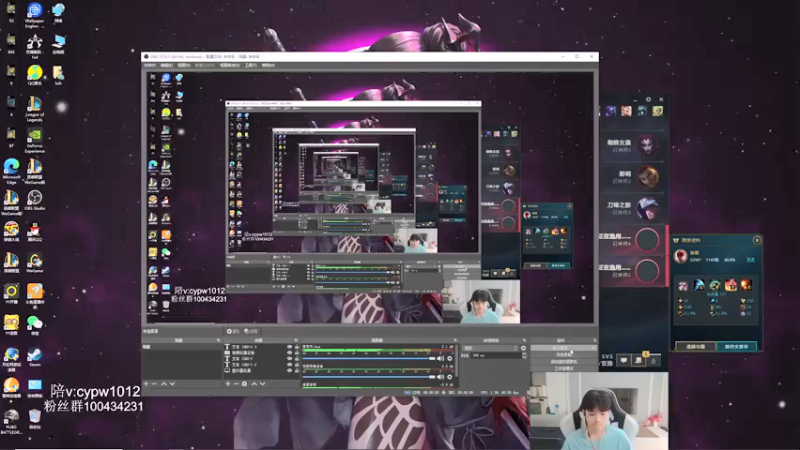Toggle visibility of third source row
This screenshot has width=800, height=450.
[289, 359]
